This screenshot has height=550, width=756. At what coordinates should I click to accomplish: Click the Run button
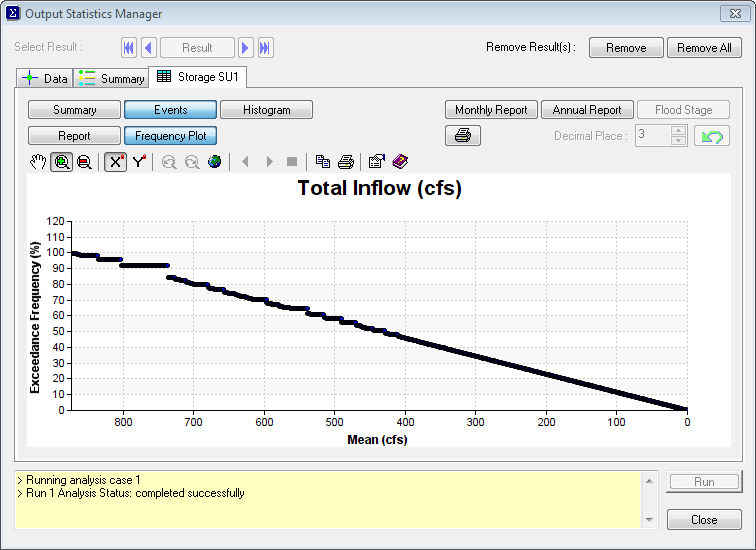click(704, 482)
